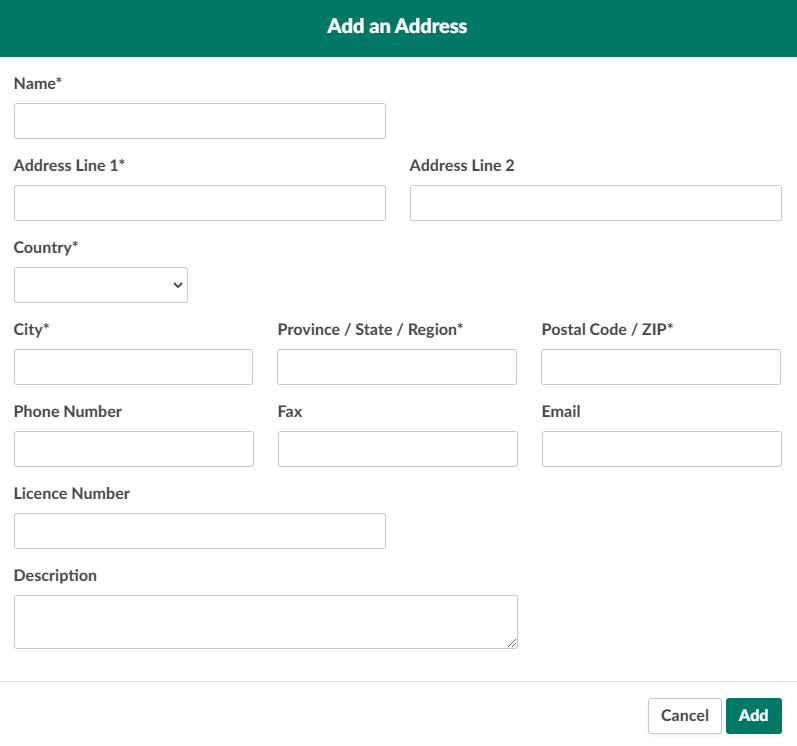Click the "Description" label text
This screenshot has height=746, width=797.
click(55, 576)
